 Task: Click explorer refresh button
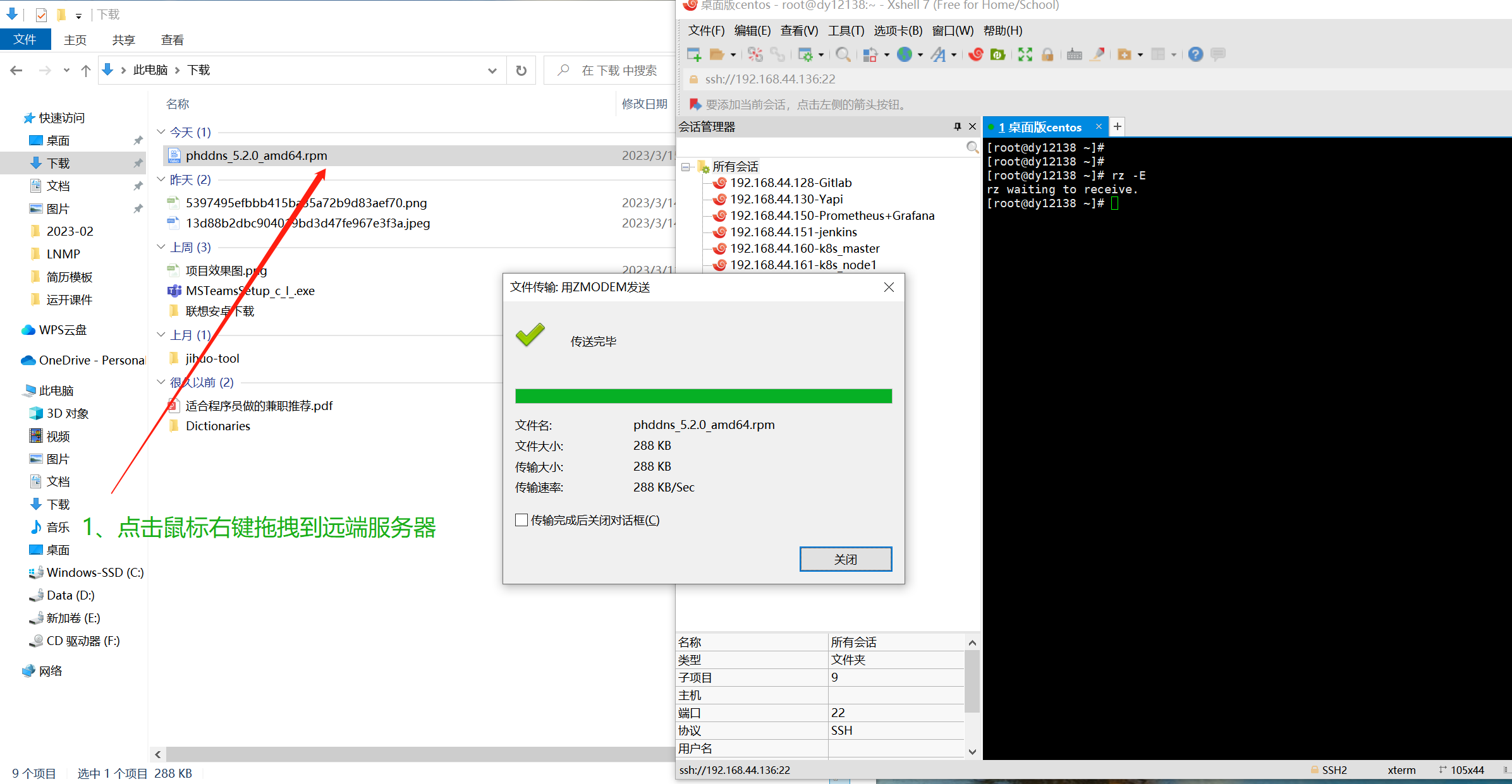(x=521, y=71)
